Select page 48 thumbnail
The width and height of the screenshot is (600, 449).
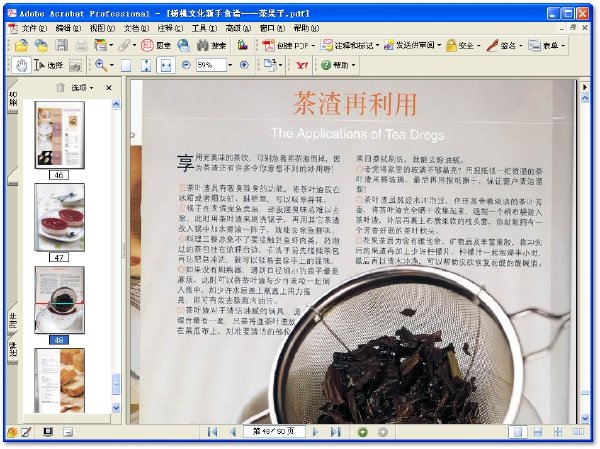pos(59,300)
